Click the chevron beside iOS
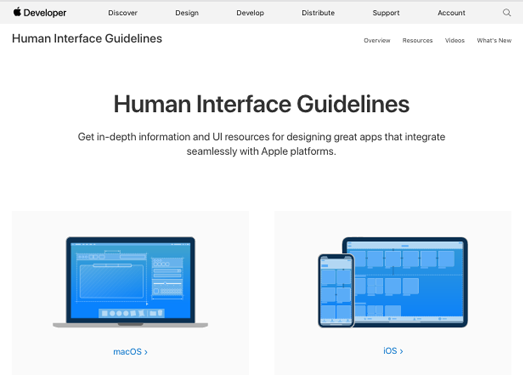The image size is (523, 375). tap(401, 351)
